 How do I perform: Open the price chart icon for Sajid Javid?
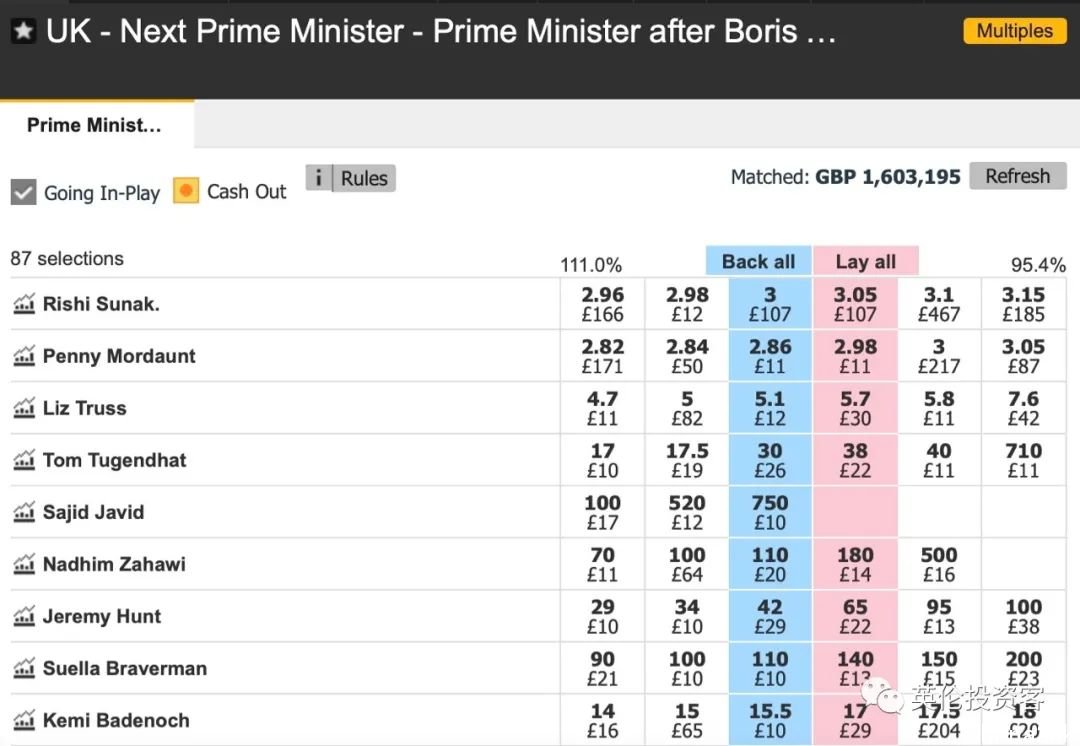coord(24,512)
